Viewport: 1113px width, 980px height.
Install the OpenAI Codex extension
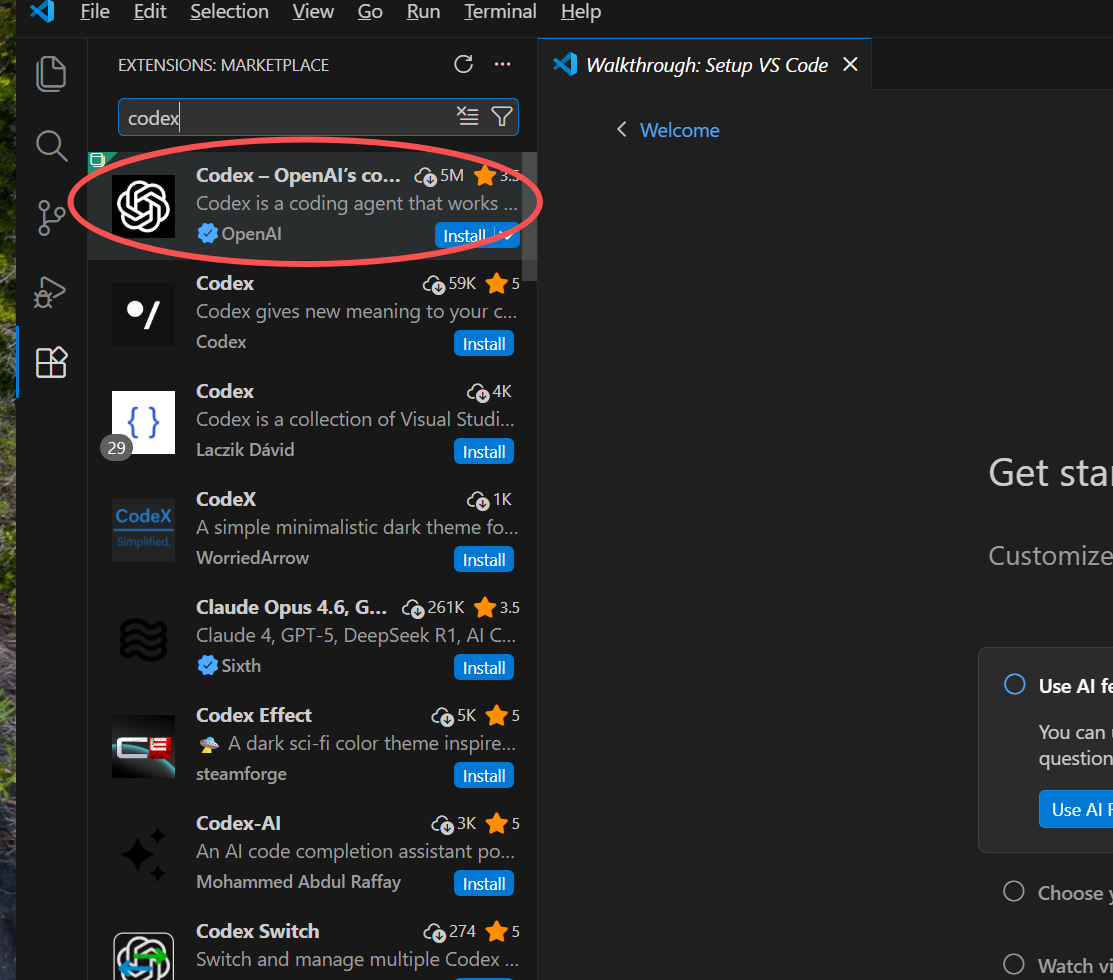464,236
